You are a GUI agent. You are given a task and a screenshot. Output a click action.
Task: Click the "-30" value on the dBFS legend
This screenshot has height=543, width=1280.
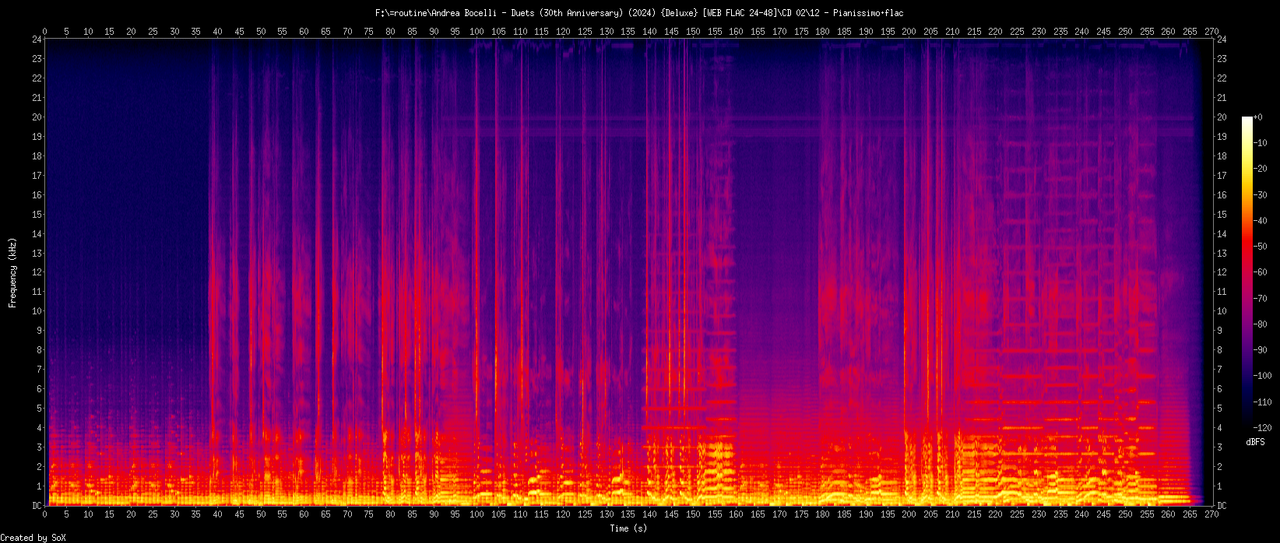[1262, 195]
